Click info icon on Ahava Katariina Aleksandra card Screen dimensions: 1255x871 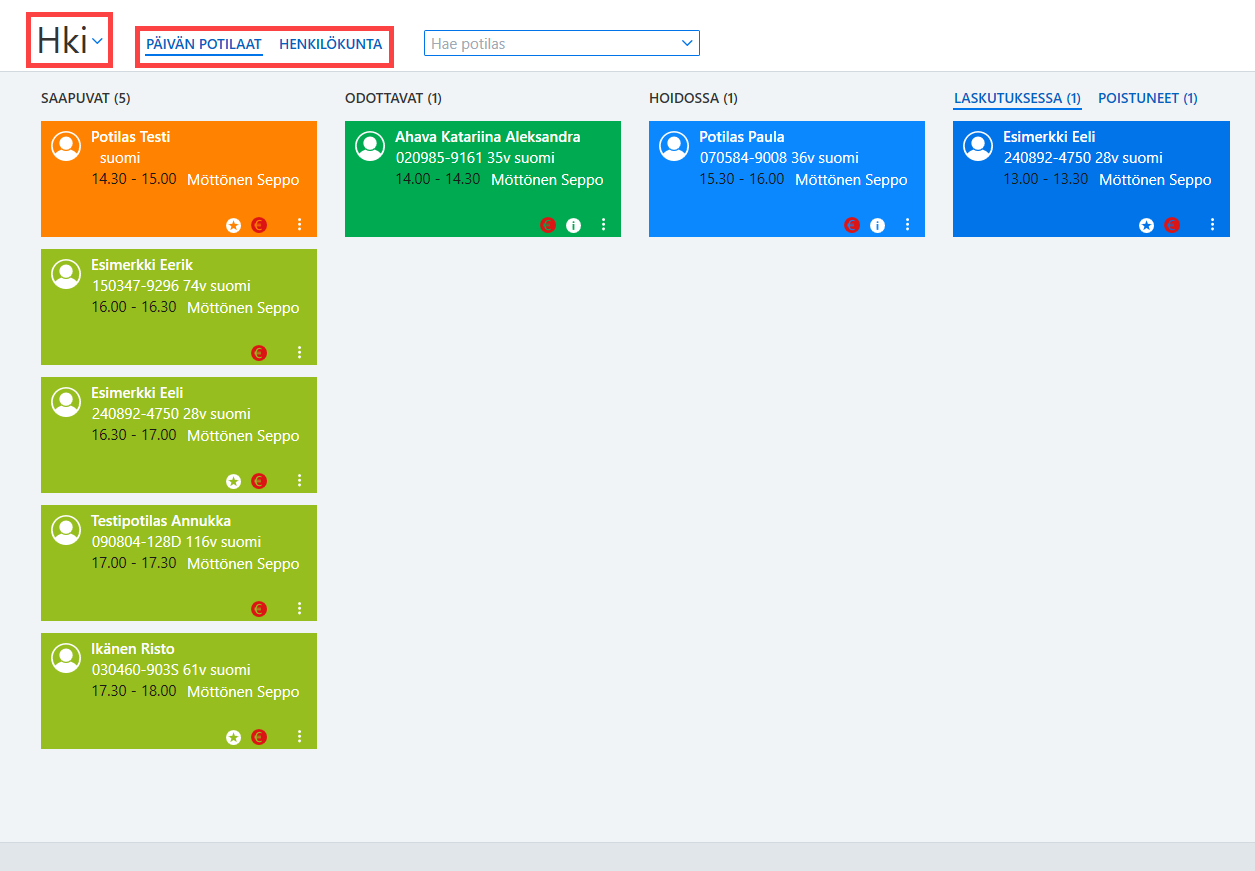(x=573, y=225)
